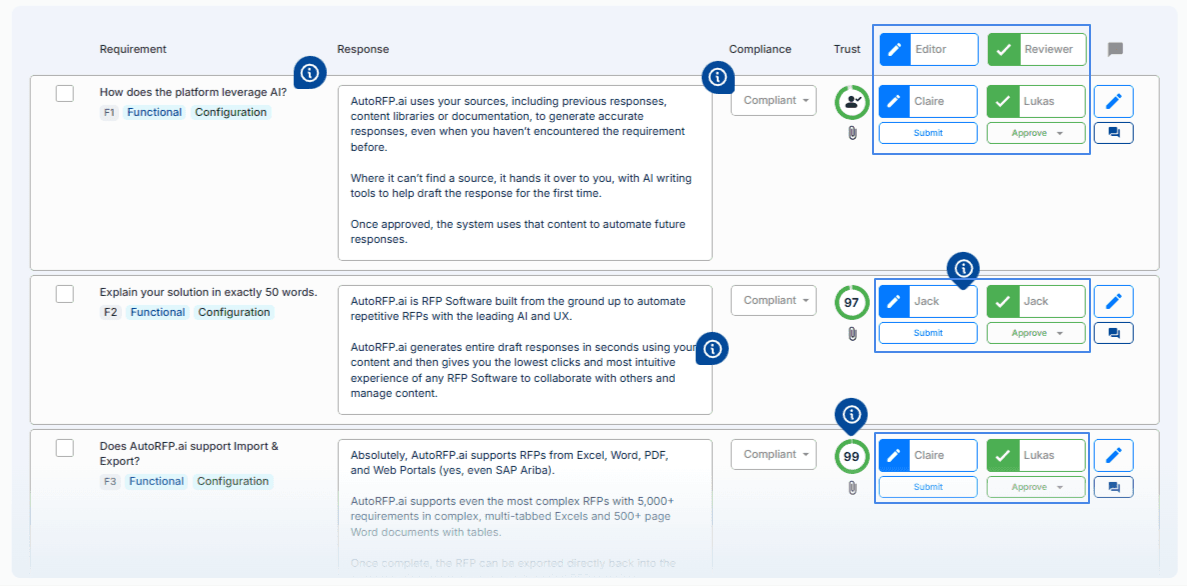Click the blue pencil icon in Editor header
The width and height of the screenshot is (1187, 586).
point(895,49)
